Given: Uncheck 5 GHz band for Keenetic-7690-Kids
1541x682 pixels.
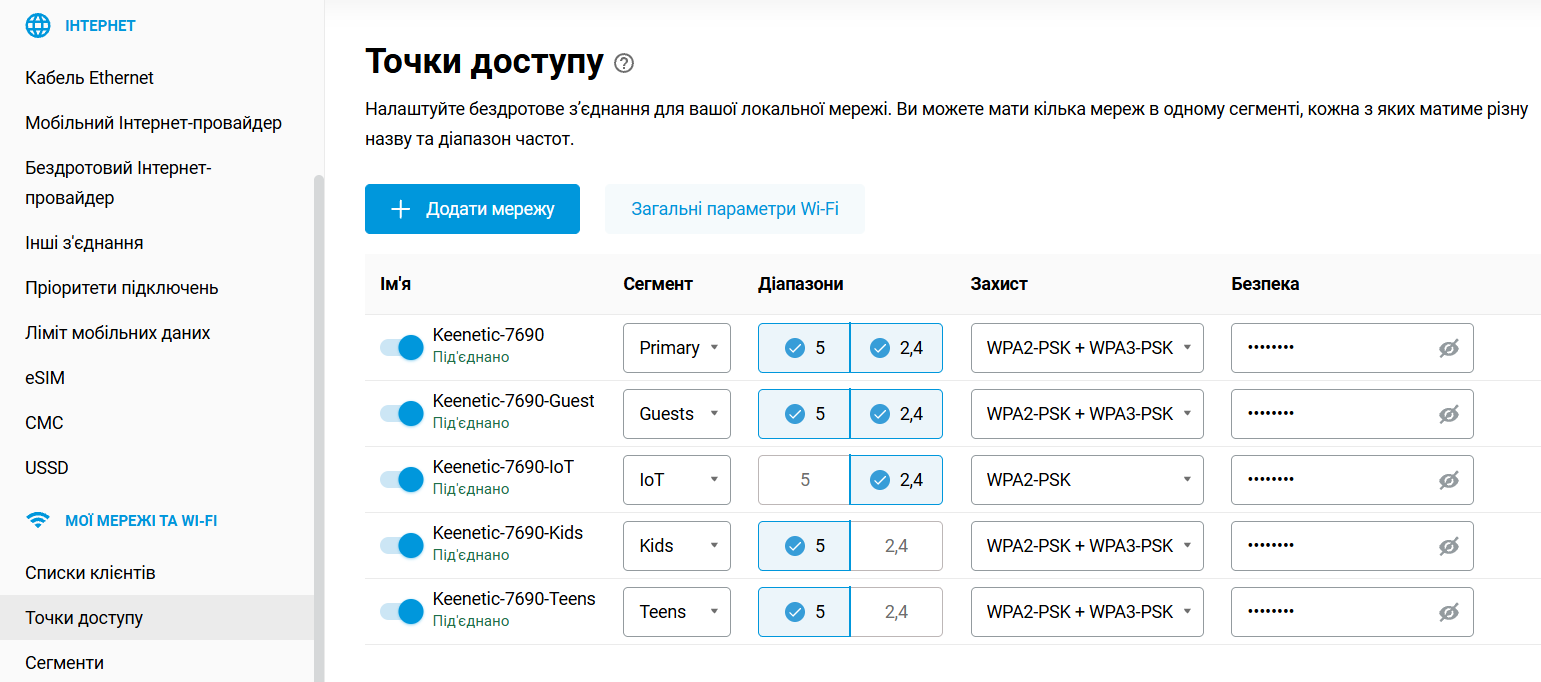Looking at the screenshot, I should (804, 546).
